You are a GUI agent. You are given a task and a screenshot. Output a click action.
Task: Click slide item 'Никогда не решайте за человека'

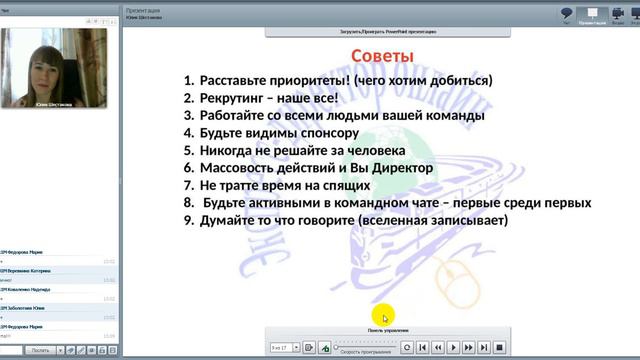point(302,151)
